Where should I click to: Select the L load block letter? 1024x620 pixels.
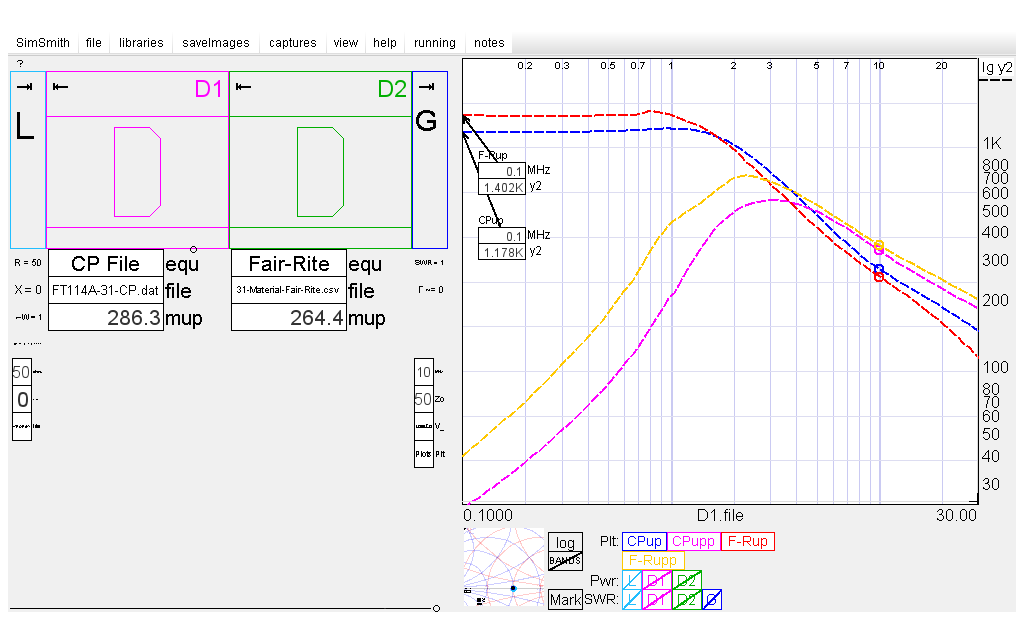[x=25, y=125]
